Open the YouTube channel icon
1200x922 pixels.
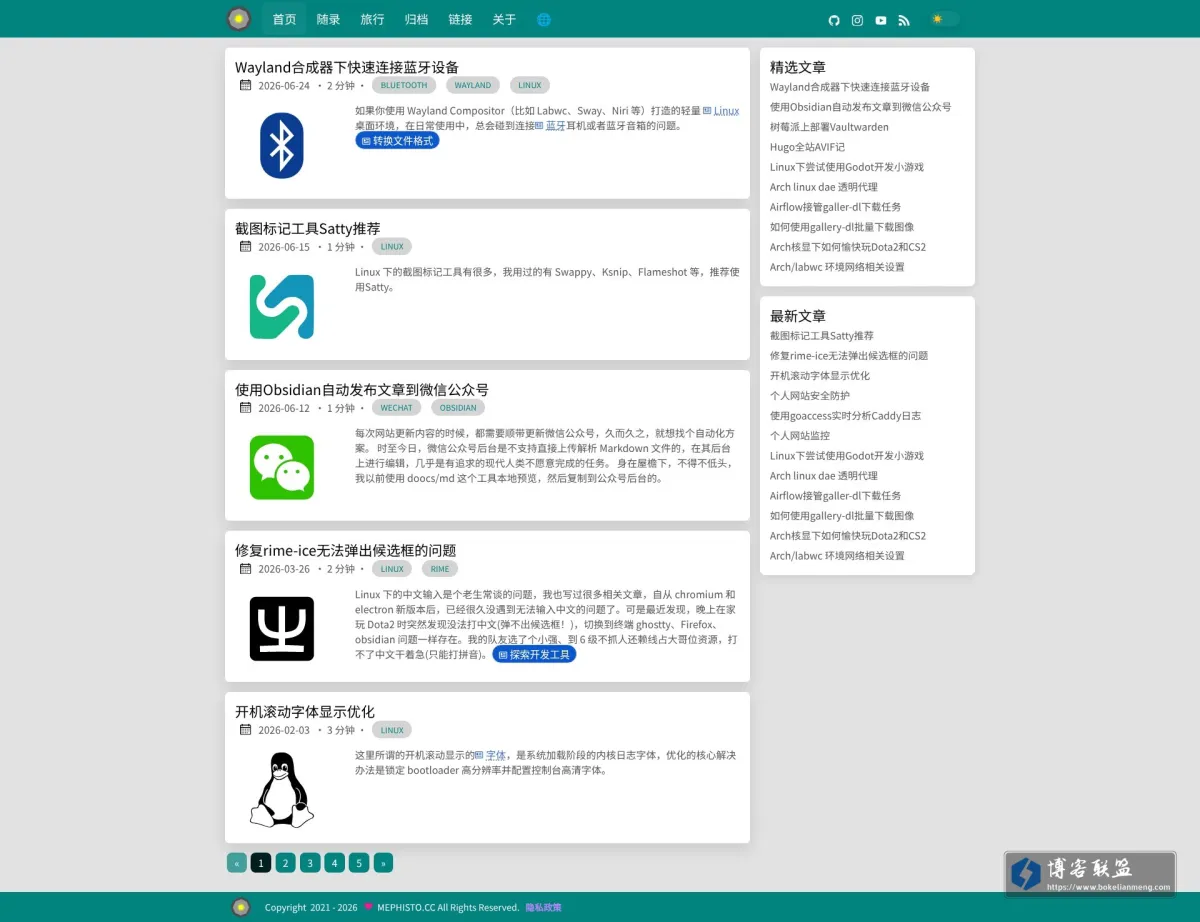[881, 20]
